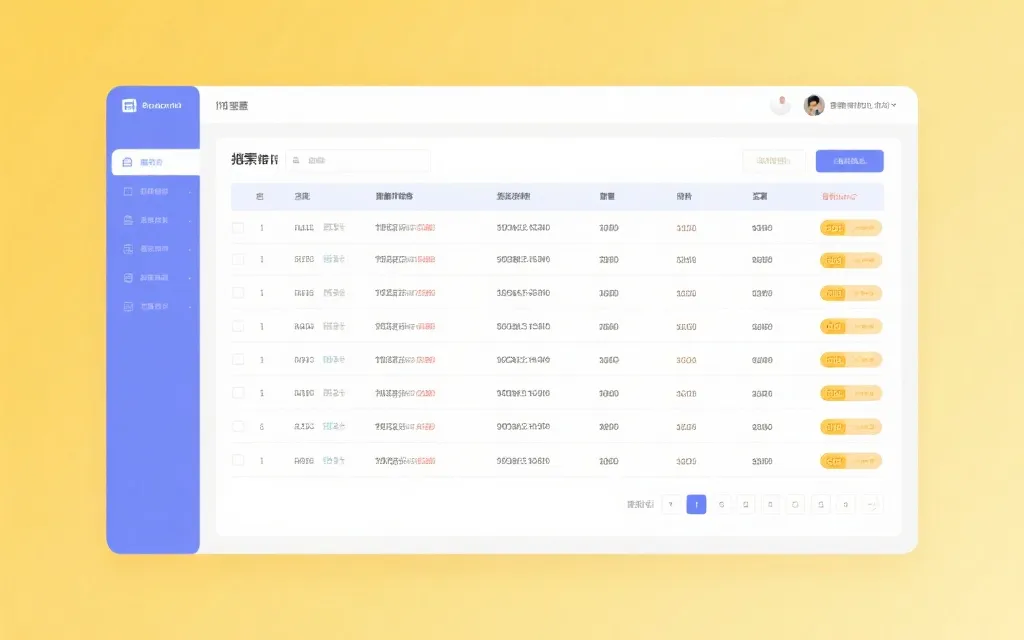1024x640 pixels.
Task: Click the search magnifier icon inside the search field
Action: (297, 160)
